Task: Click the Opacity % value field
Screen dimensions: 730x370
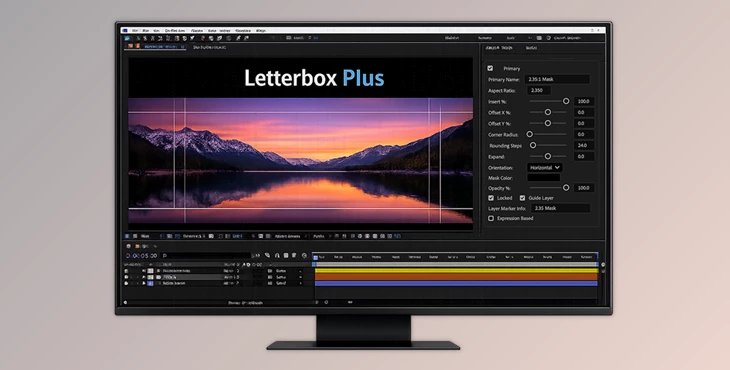Action: pos(584,188)
